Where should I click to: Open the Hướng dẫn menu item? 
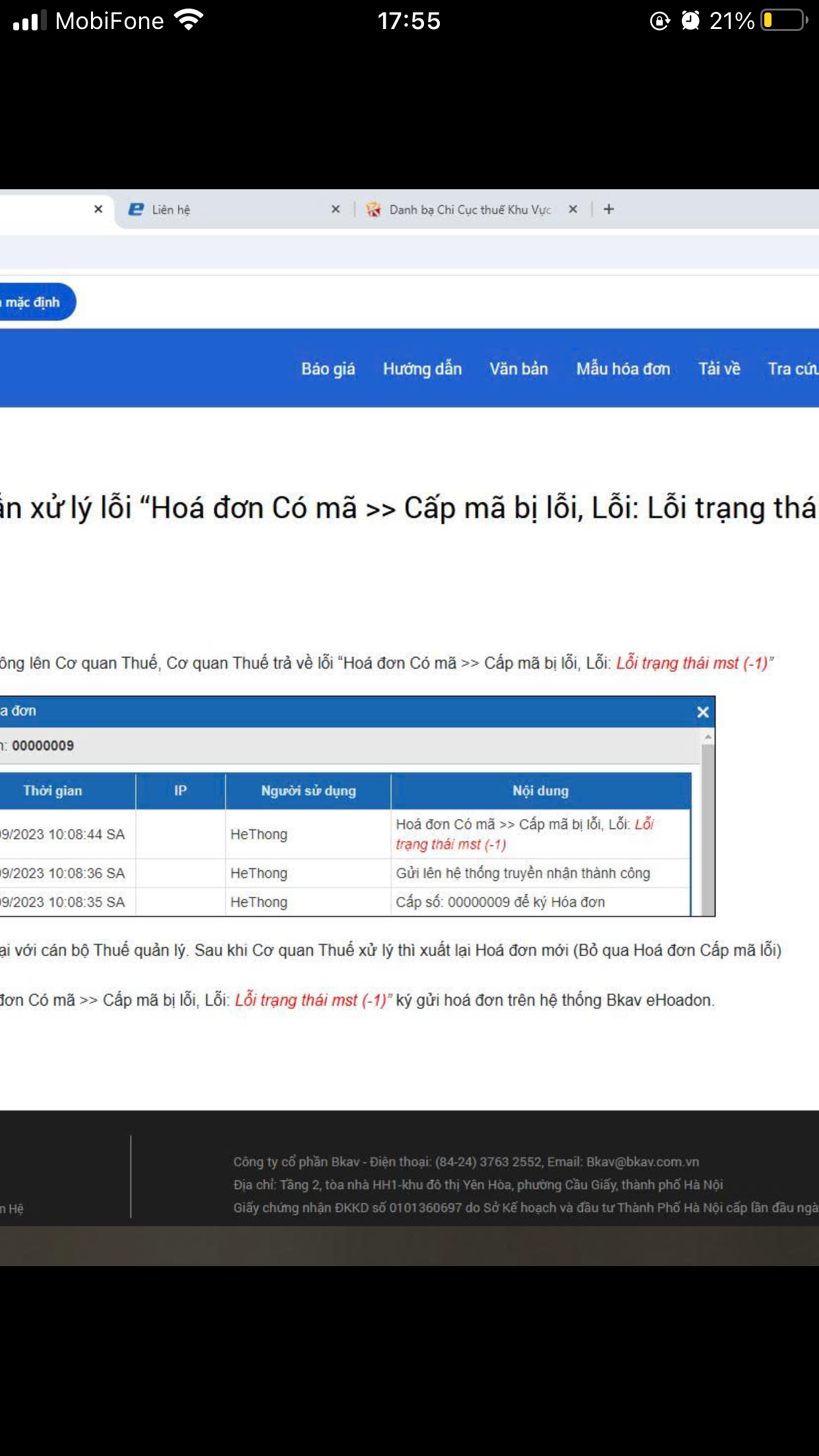(422, 369)
